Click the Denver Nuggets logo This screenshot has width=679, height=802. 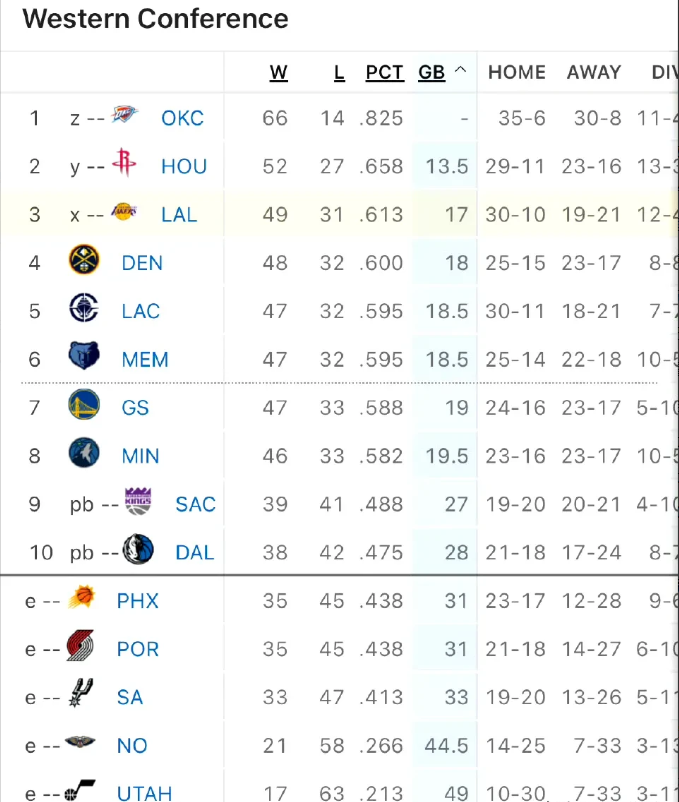pyautogui.click(x=84, y=260)
